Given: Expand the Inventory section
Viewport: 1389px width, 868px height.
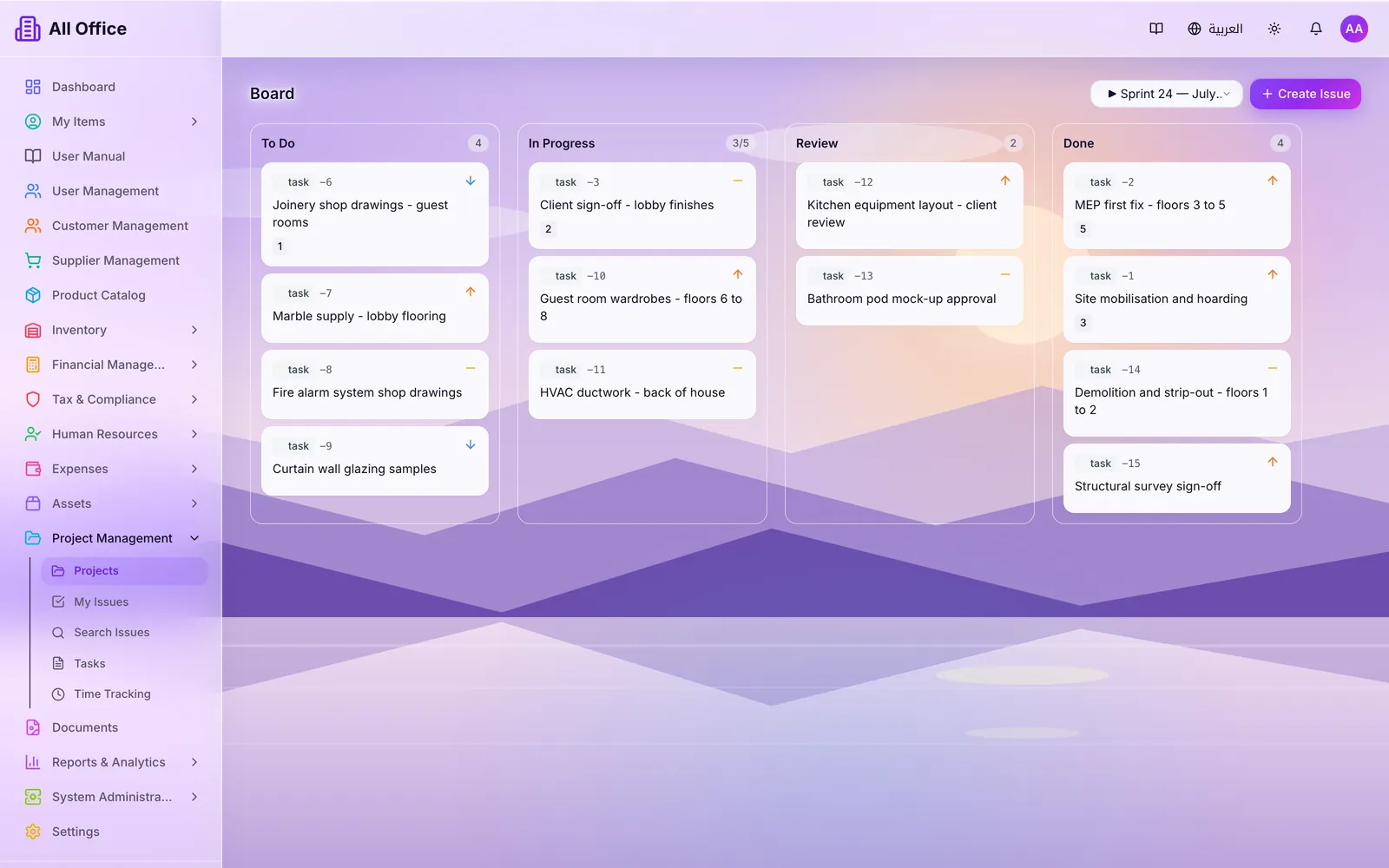Looking at the screenshot, I should tap(194, 330).
